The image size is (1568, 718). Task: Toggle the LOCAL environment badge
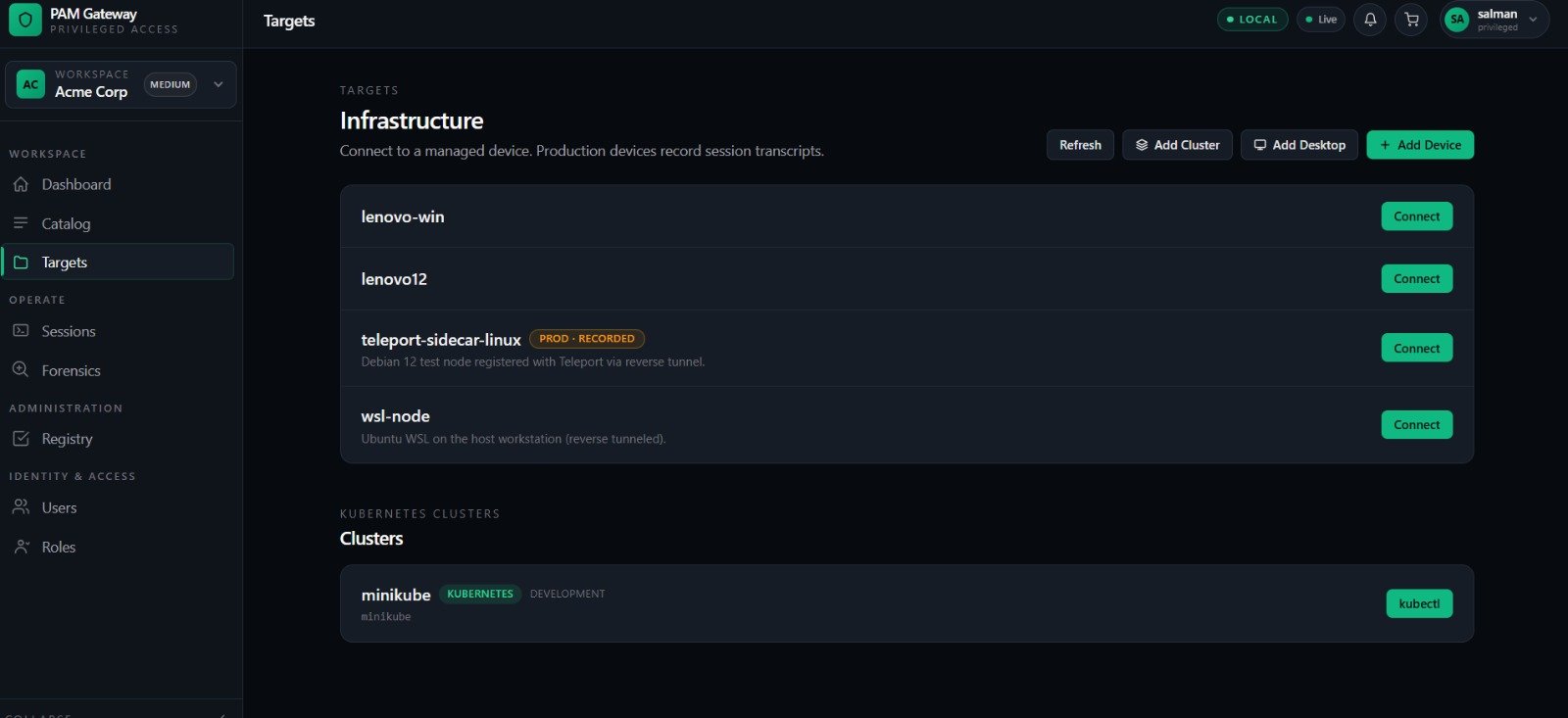click(x=1252, y=20)
